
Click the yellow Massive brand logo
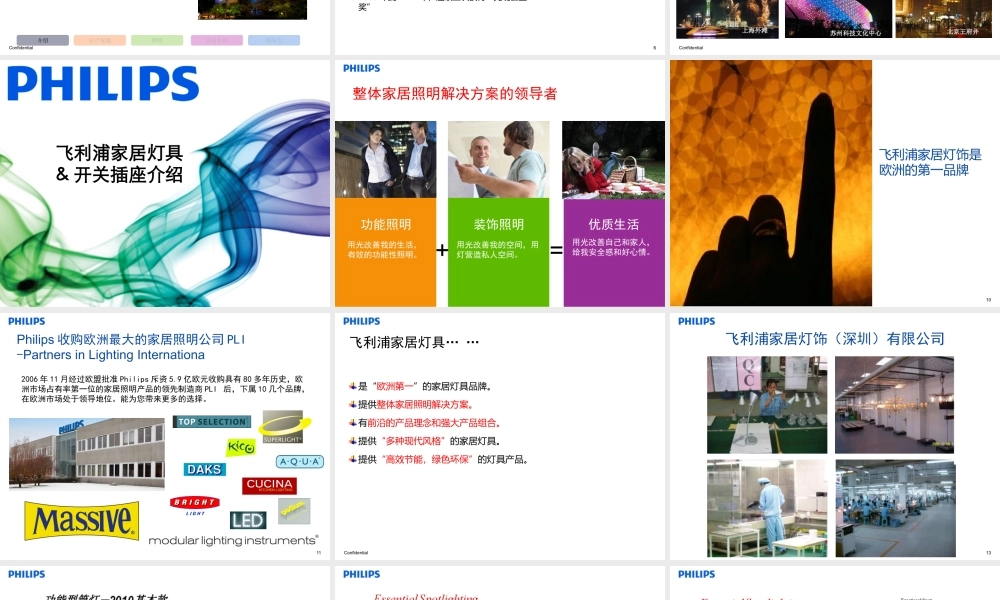[82, 520]
